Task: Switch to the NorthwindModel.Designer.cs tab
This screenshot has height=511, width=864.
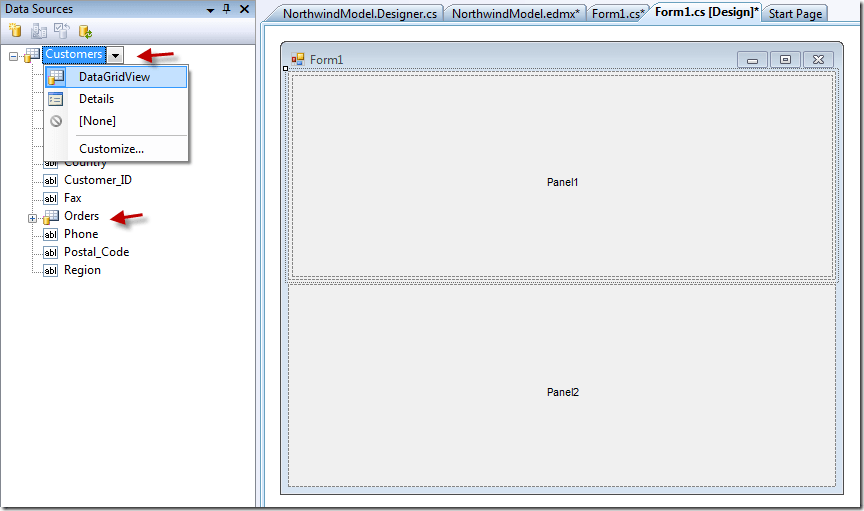Action: click(x=359, y=14)
